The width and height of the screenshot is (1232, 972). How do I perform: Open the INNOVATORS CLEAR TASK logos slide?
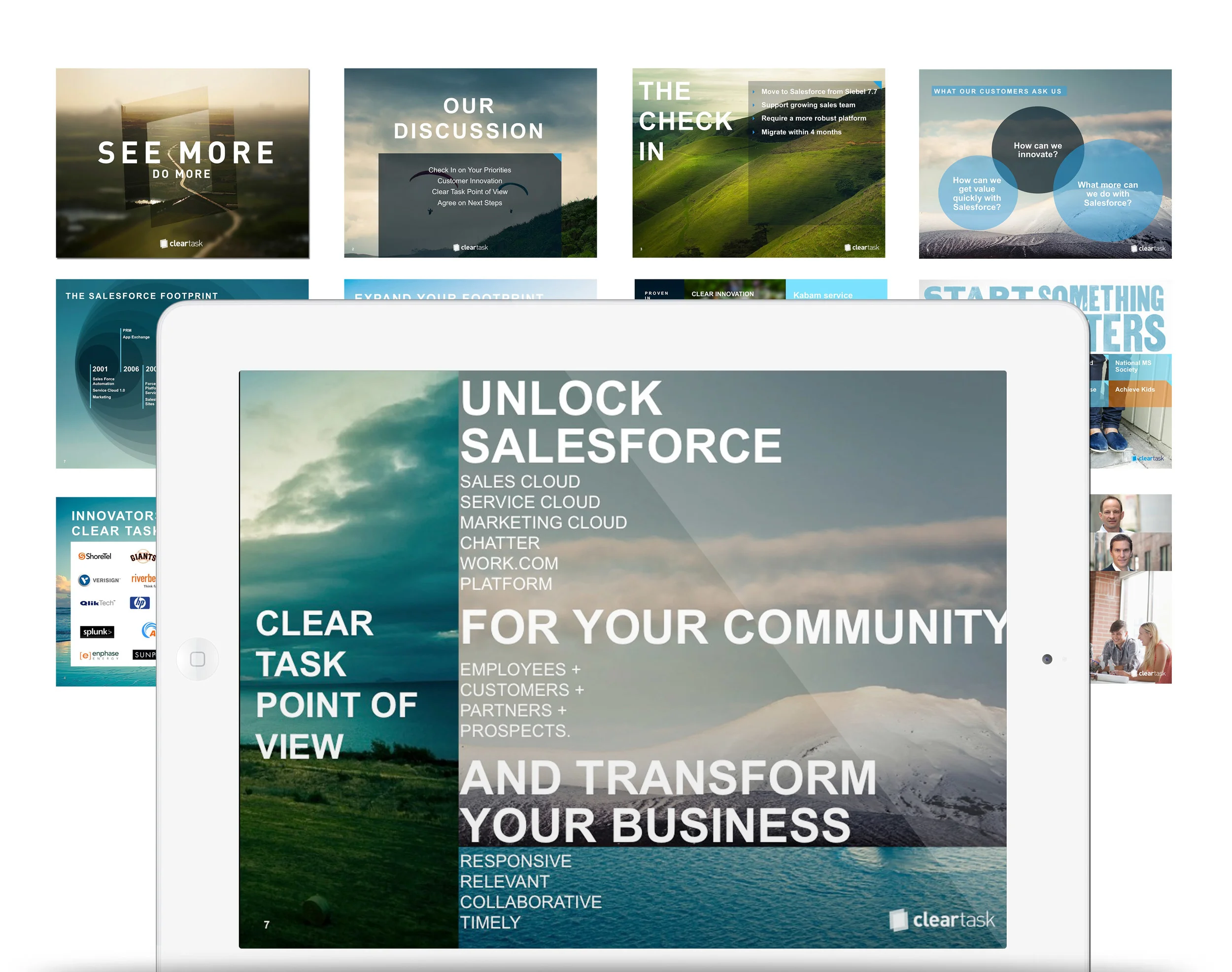coord(106,592)
